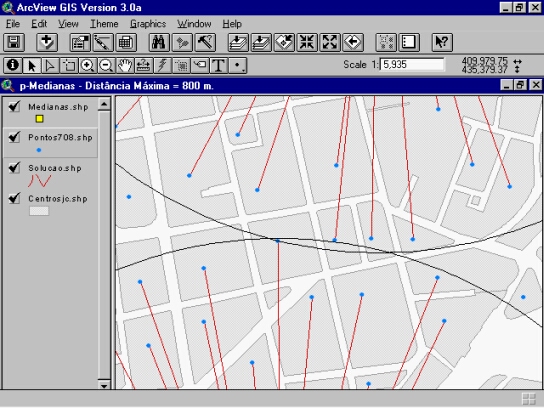
Task: Select the Zoom In tool
Action: (87, 65)
